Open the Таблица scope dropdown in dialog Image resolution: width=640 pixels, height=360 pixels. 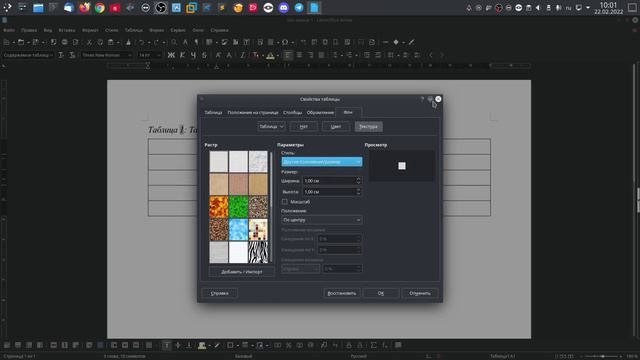coord(271,127)
